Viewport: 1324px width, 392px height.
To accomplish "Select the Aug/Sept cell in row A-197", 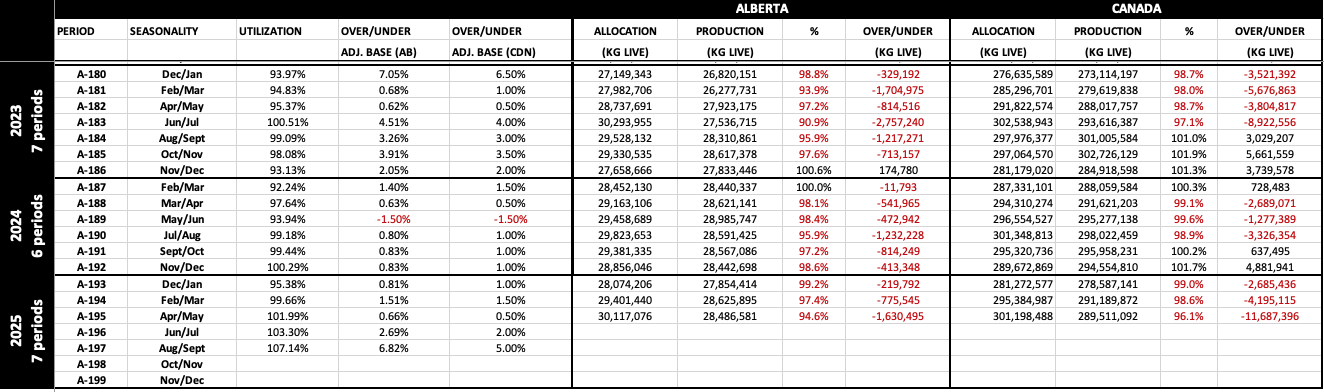I will pos(183,347).
